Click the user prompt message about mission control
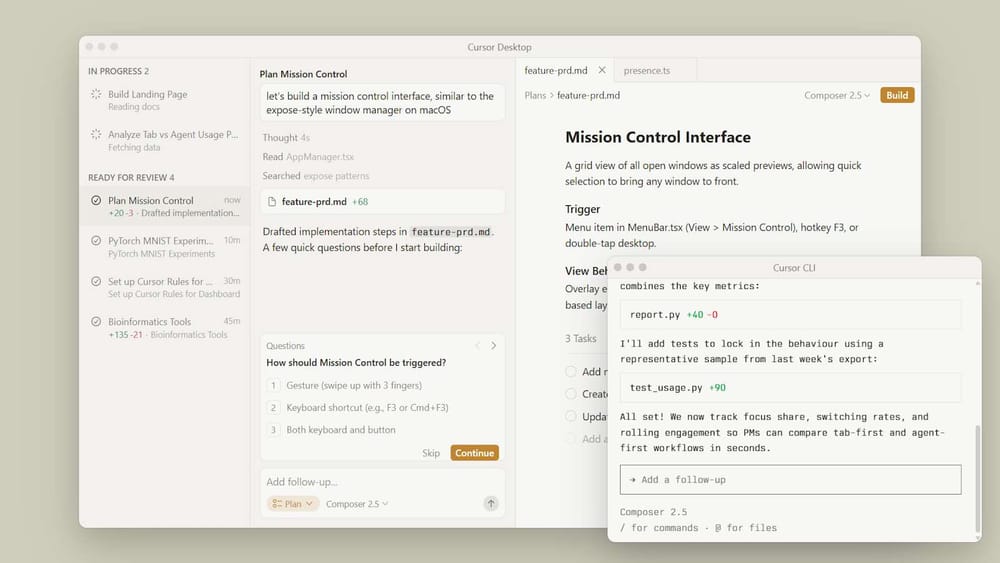This screenshot has width=1000, height=563. point(383,103)
